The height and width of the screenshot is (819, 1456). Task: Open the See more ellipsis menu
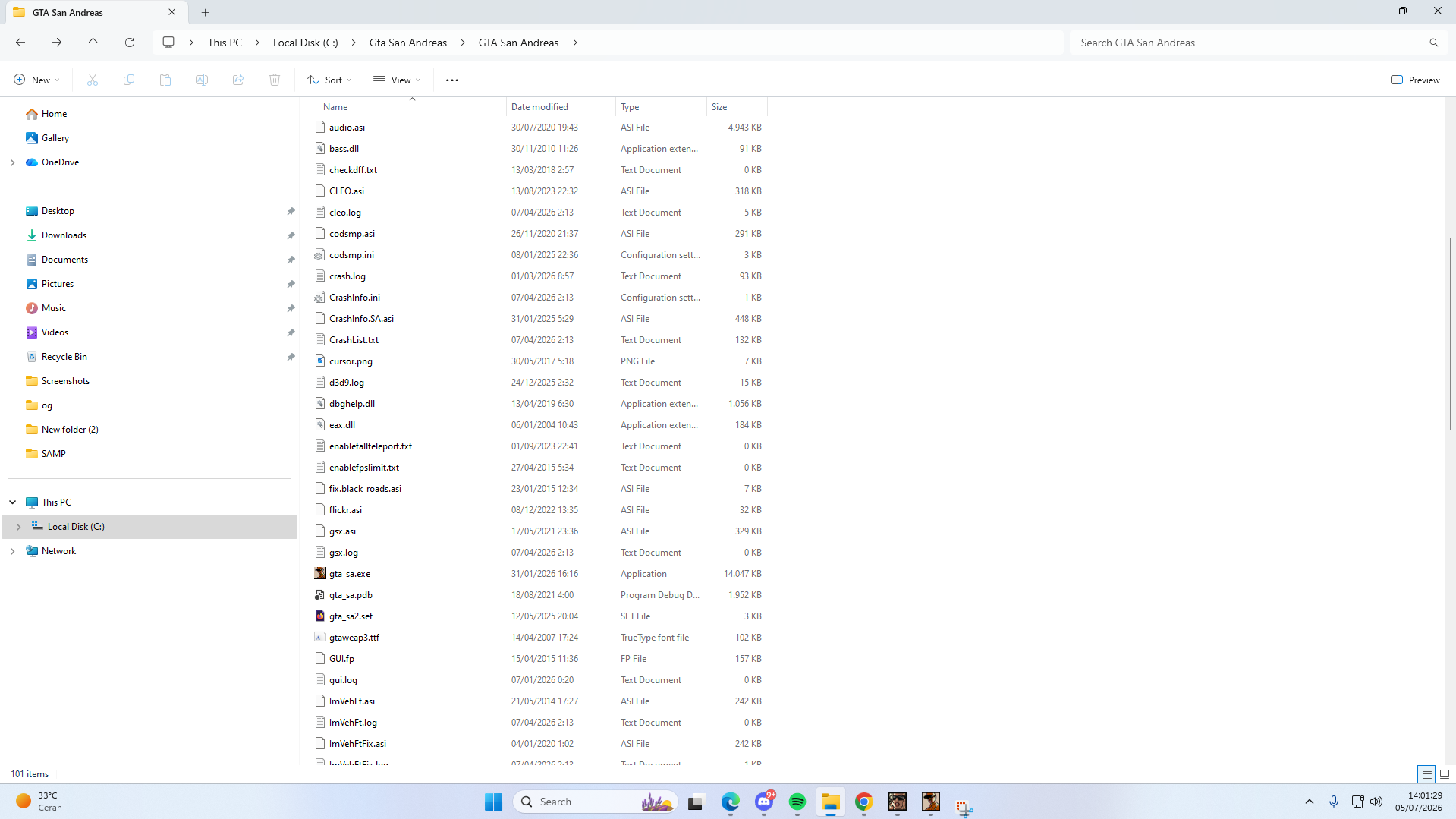pyautogui.click(x=452, y=80)
